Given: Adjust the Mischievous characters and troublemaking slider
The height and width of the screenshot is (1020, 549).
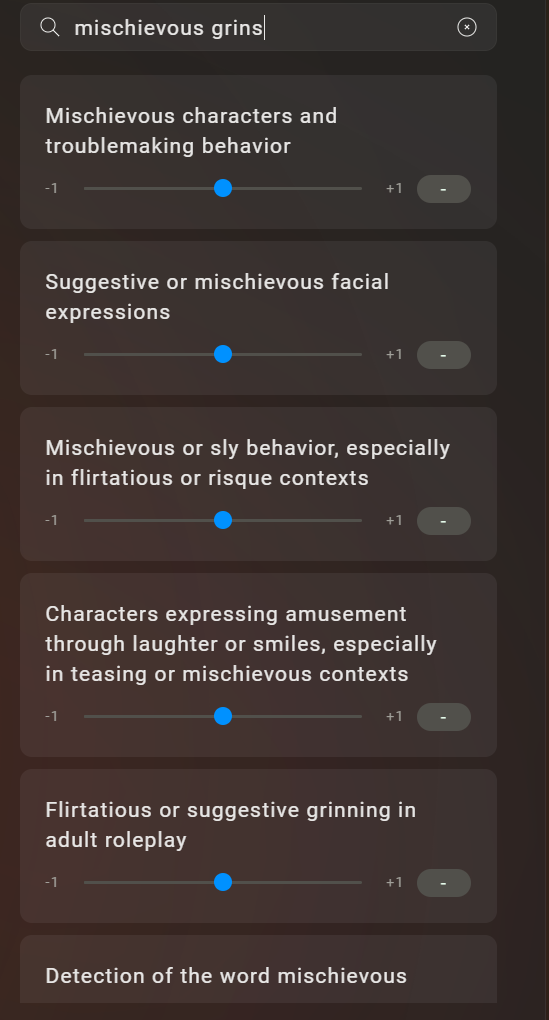Looking at the screenshot, I should point(223,189).
